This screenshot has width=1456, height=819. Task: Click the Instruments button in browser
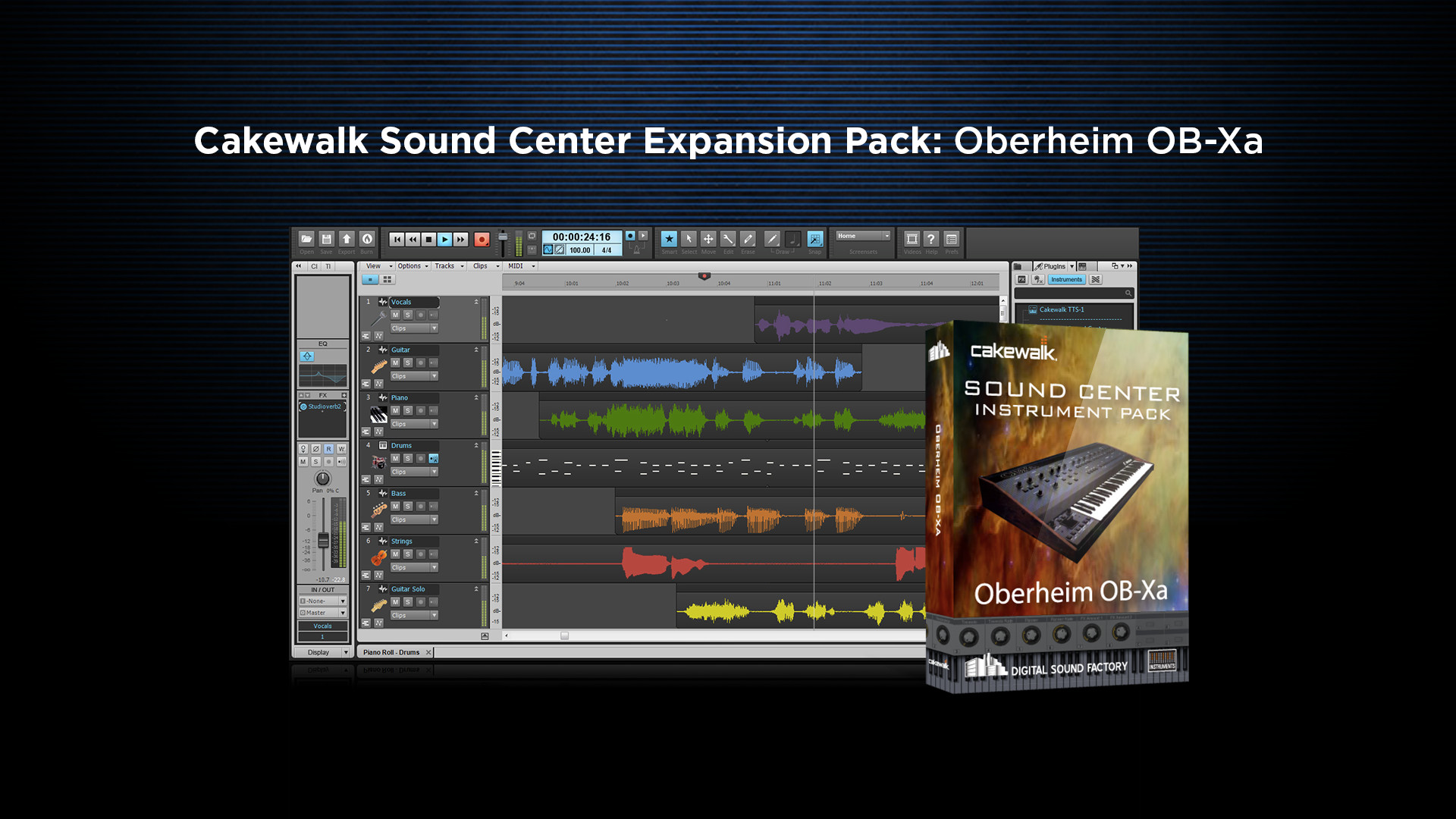pyautogui.click(x=1066, y=280)
